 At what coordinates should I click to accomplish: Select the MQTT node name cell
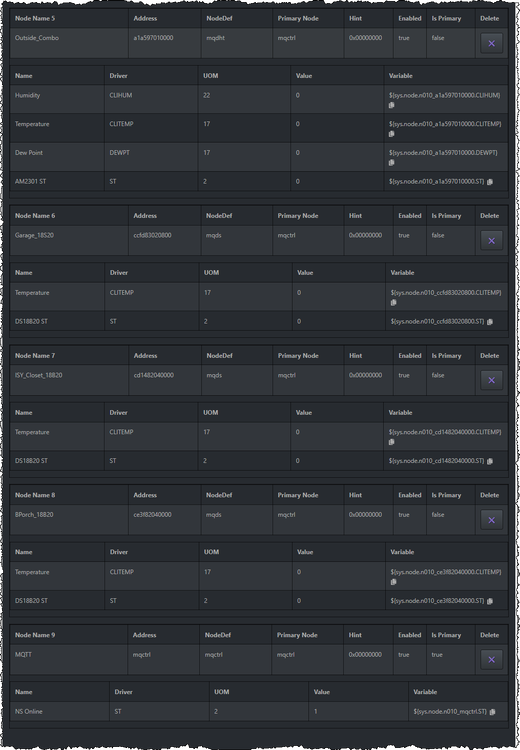click(69, 660)
